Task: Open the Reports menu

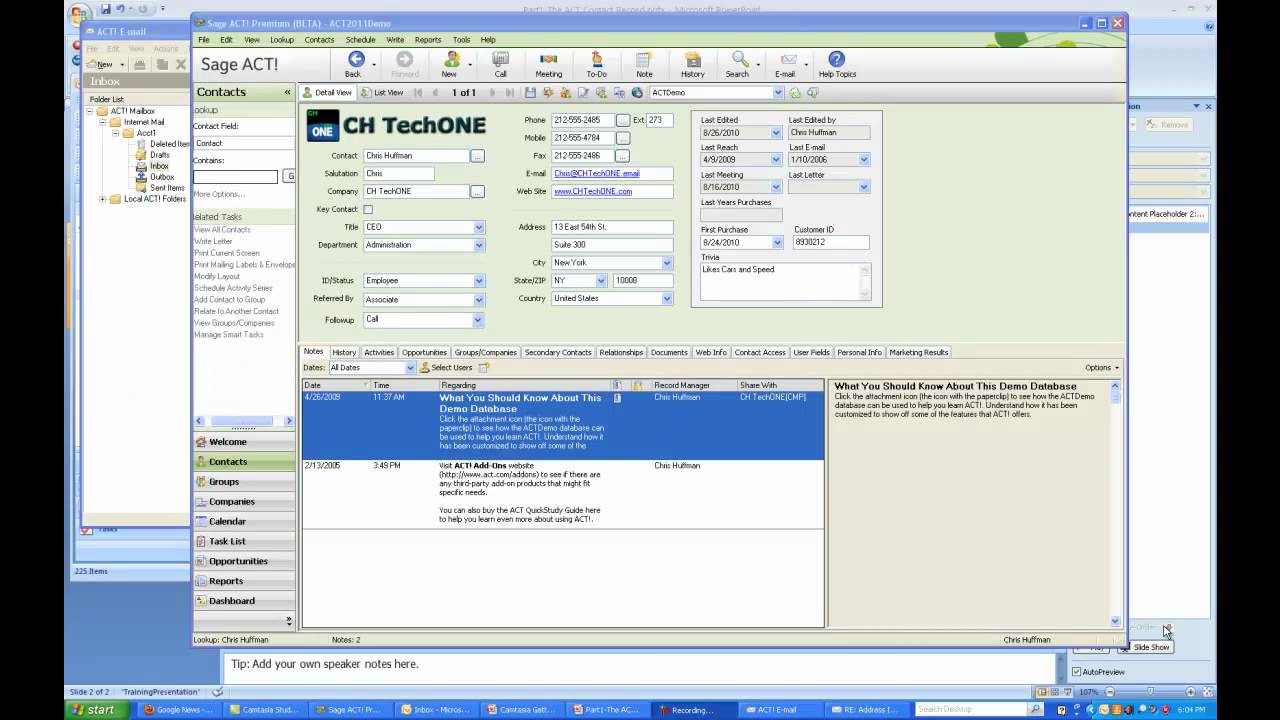Action: pyautogui.click(x=428, y=40)
